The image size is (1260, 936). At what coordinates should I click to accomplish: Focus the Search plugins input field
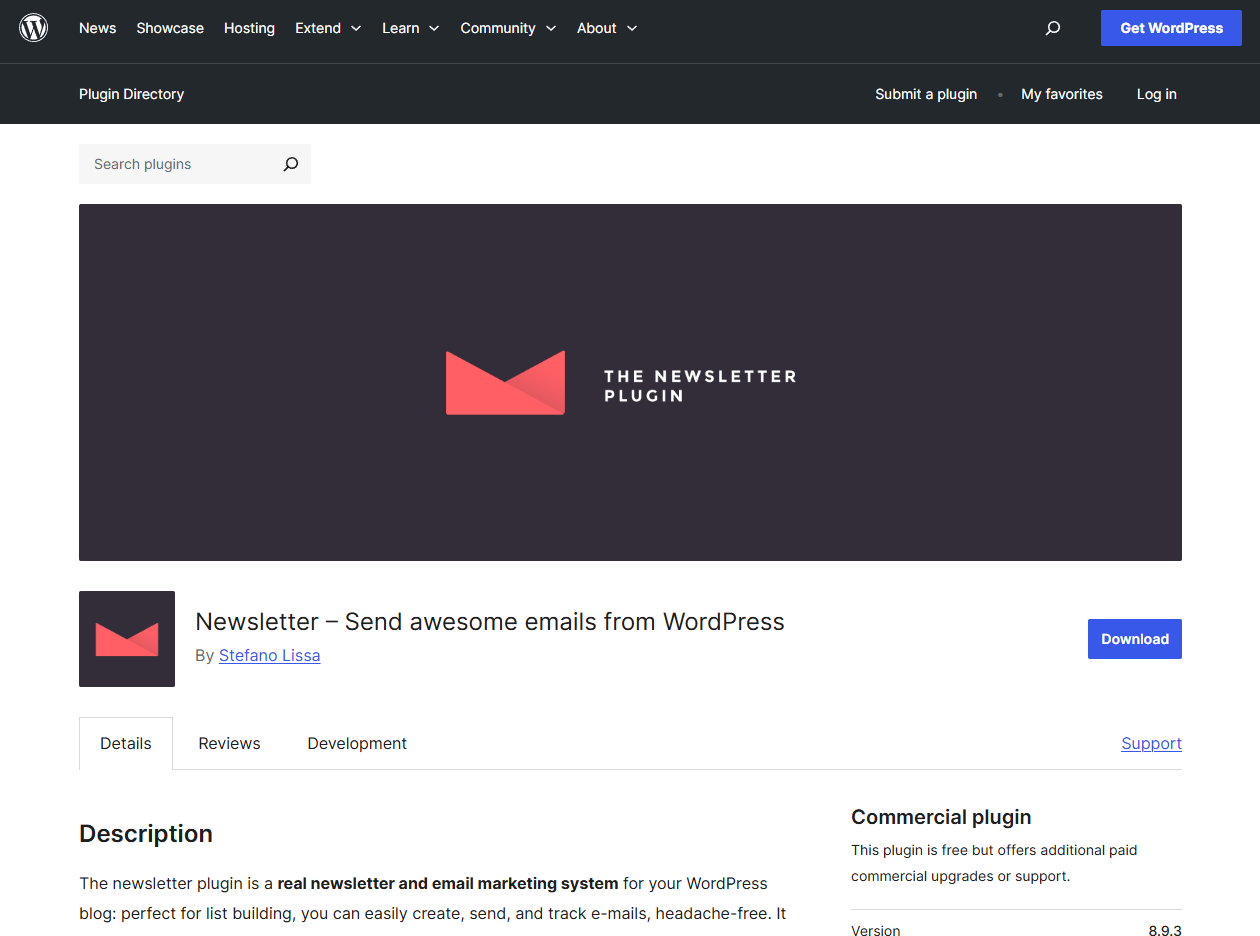(x=180, y=164)
